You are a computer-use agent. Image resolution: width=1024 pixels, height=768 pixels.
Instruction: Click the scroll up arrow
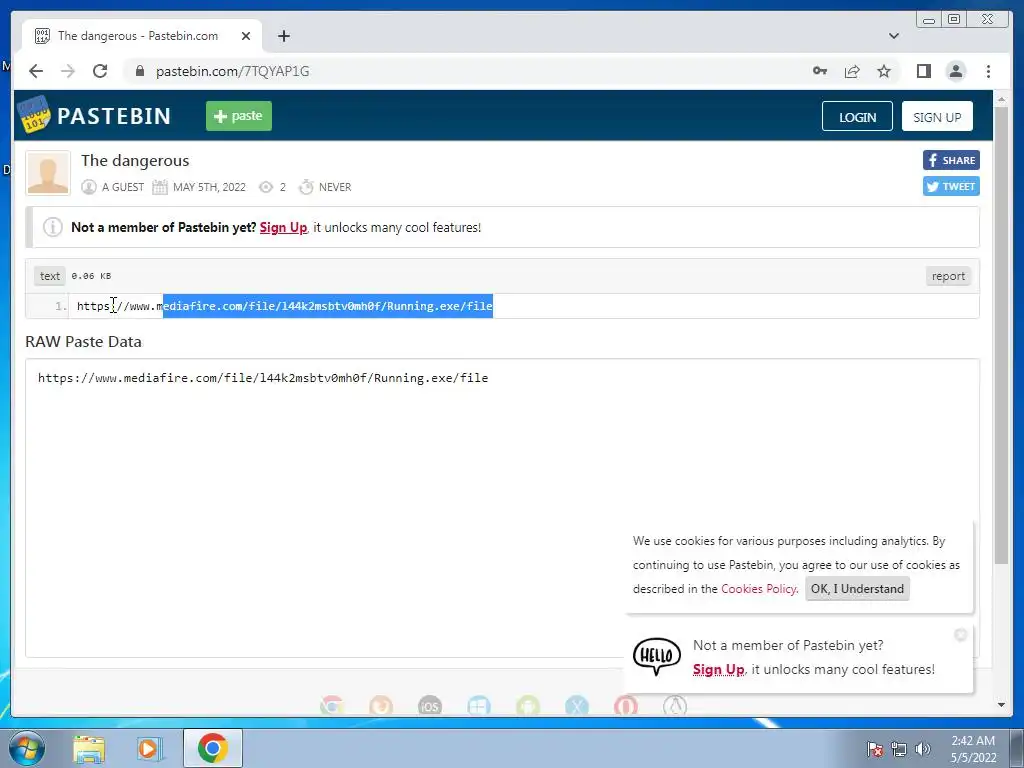pos(1001,99)
